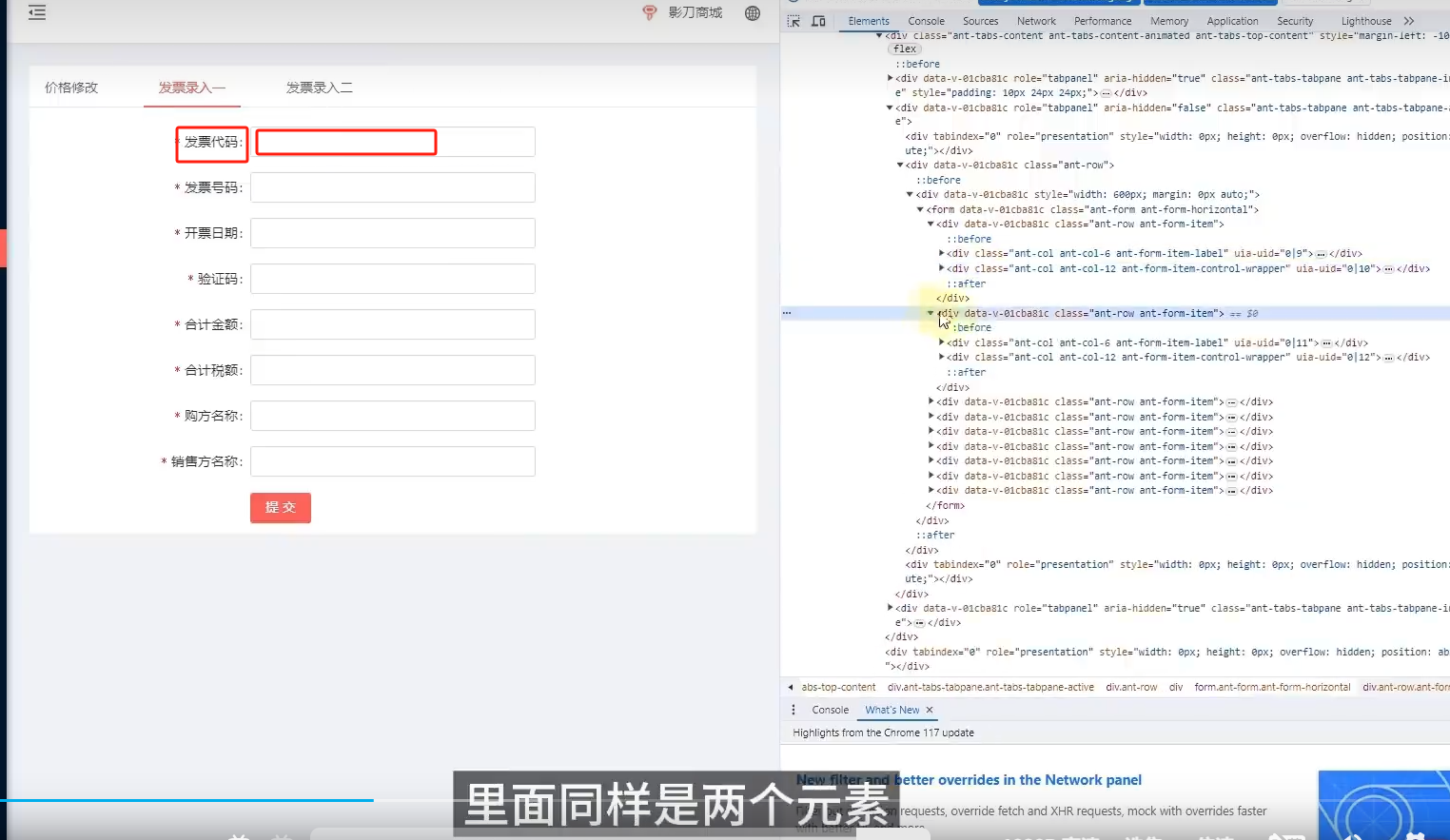This screenshot has width=1450, height=840.
Task: Open the drawer three-dot menu
Action: (x=794, y=710)
